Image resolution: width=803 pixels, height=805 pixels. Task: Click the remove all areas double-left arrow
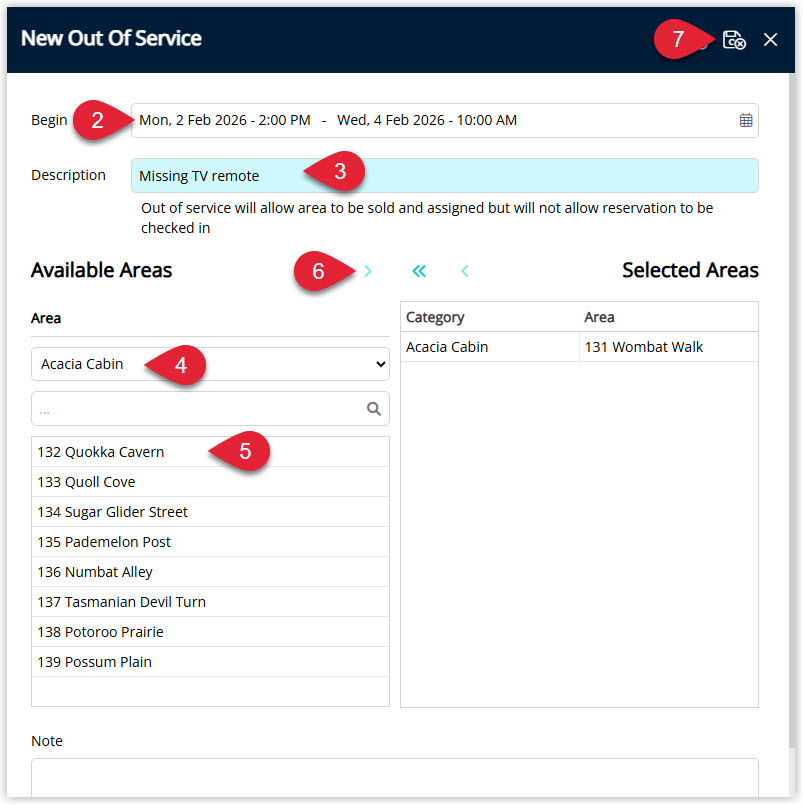pyautogui.click(x=419, y=271)
